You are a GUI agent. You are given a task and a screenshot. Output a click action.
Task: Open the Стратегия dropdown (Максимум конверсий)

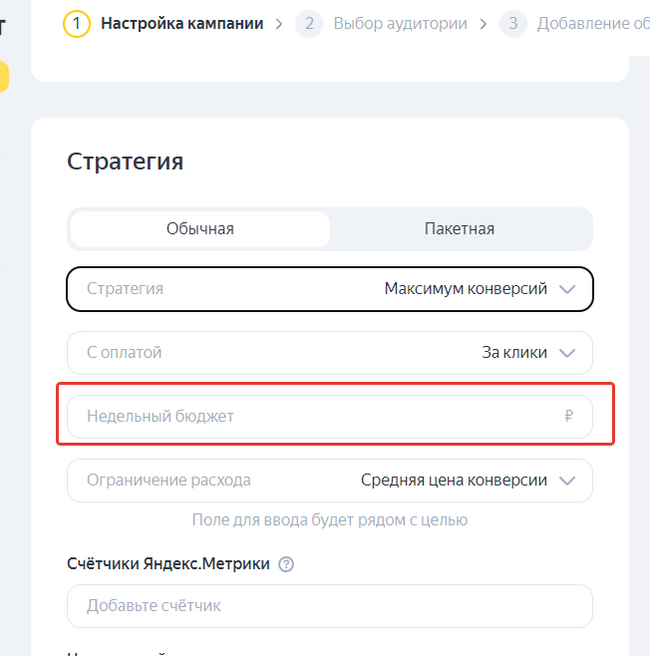329,289
